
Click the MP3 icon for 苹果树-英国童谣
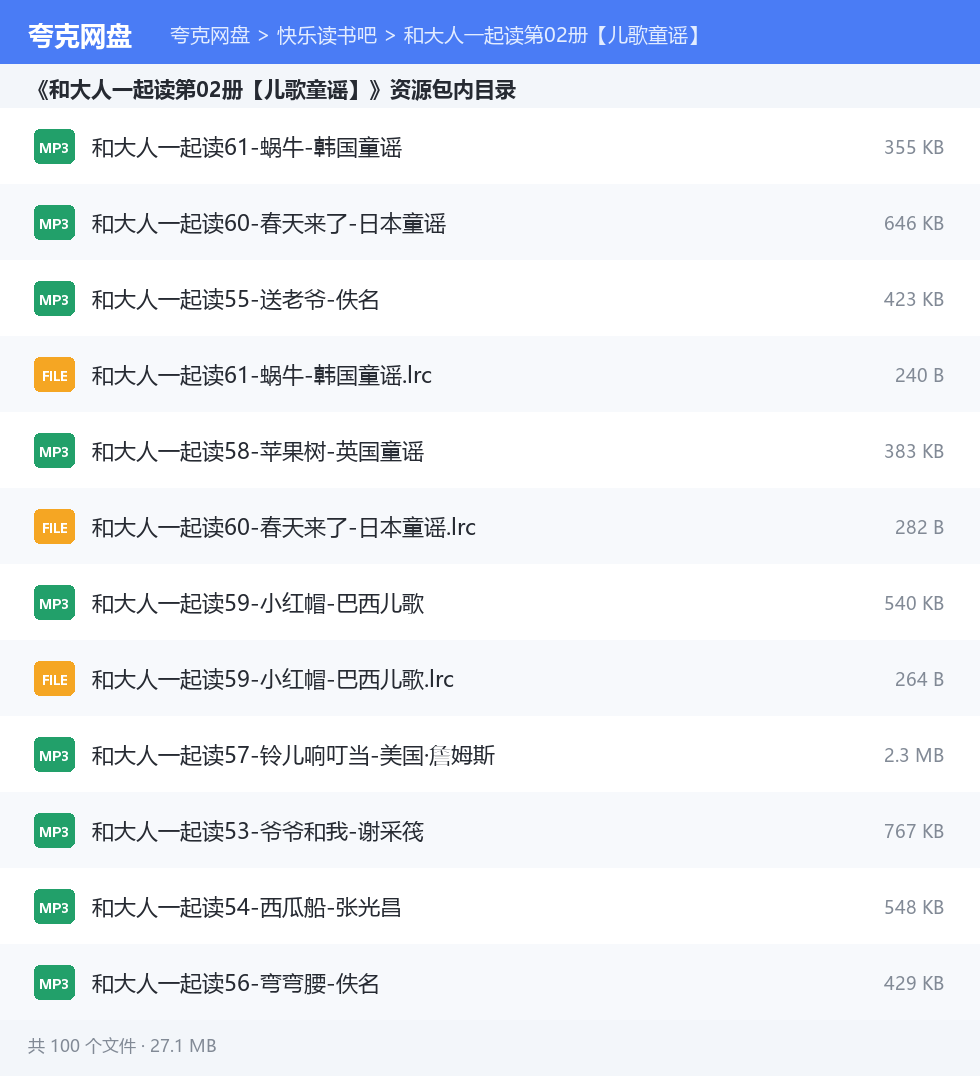pyautogui.click(x=54, y=451)
